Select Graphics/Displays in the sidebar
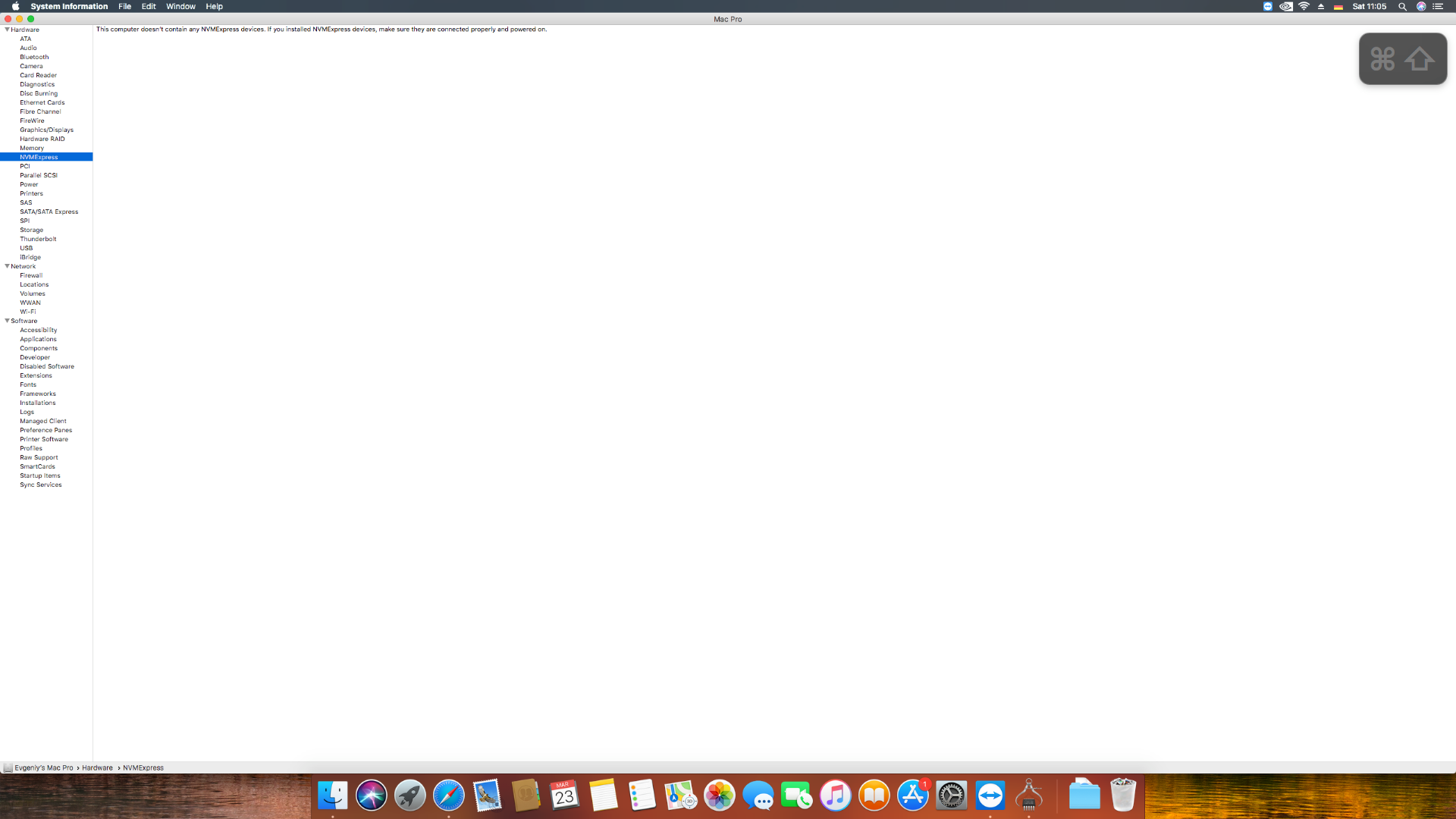 tap(46, 130)
